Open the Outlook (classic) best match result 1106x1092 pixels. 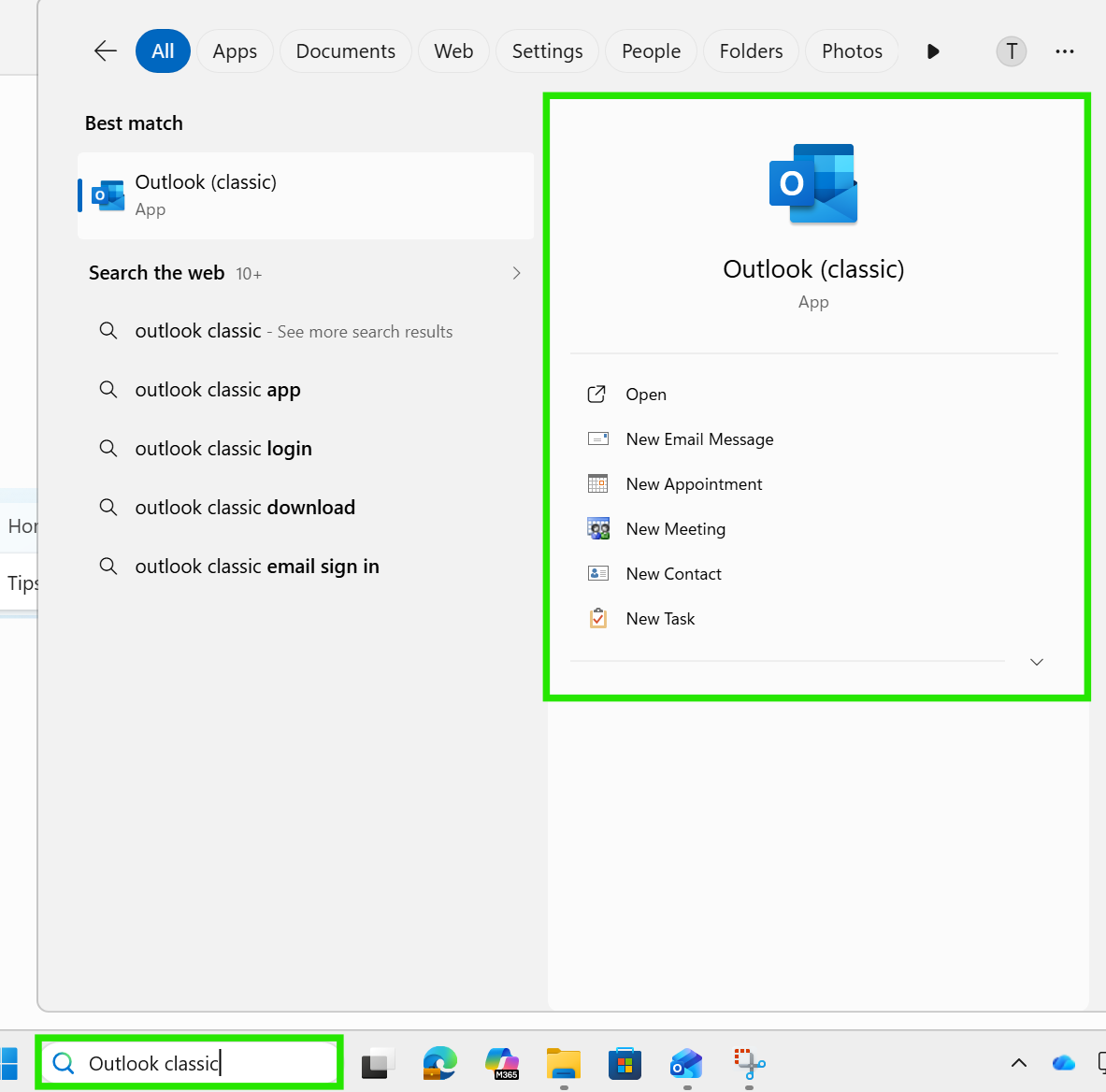tap(306, 195)
